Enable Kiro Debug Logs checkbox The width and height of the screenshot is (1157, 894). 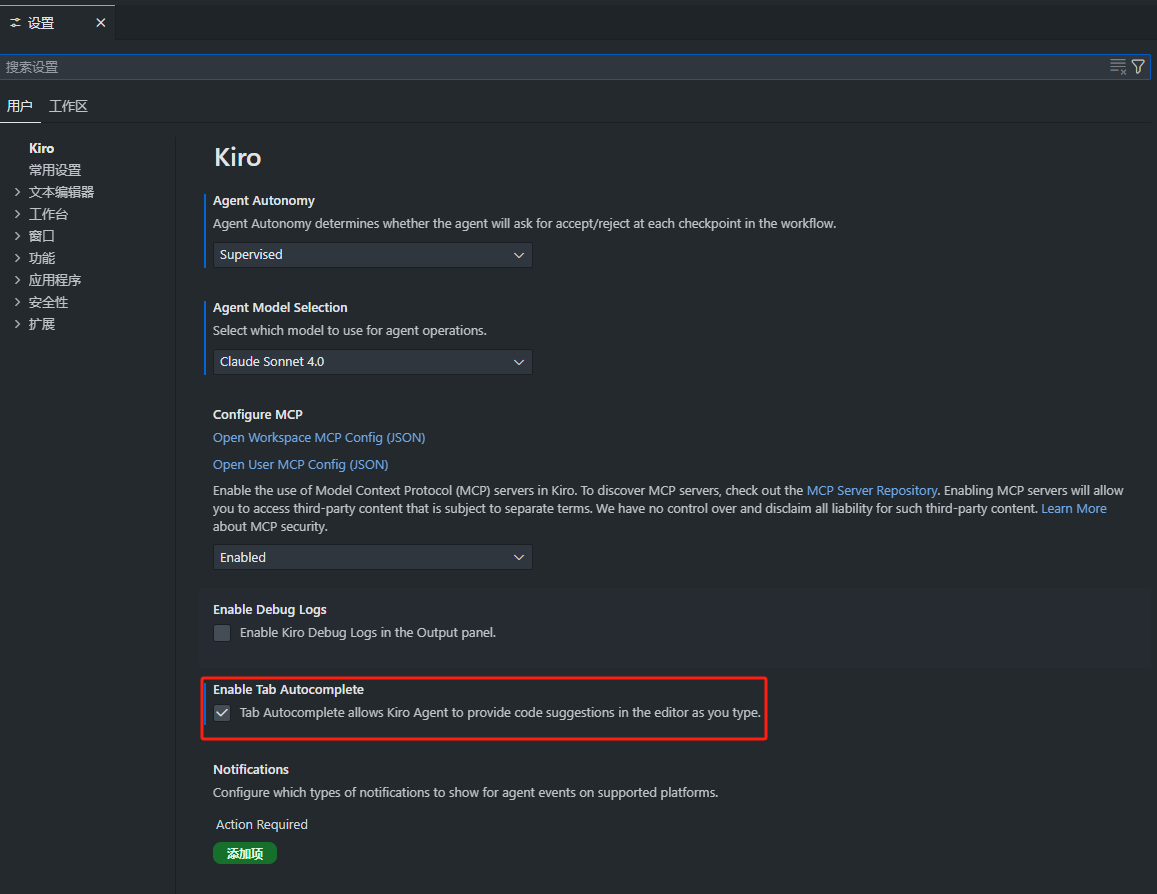coord(221,633)
